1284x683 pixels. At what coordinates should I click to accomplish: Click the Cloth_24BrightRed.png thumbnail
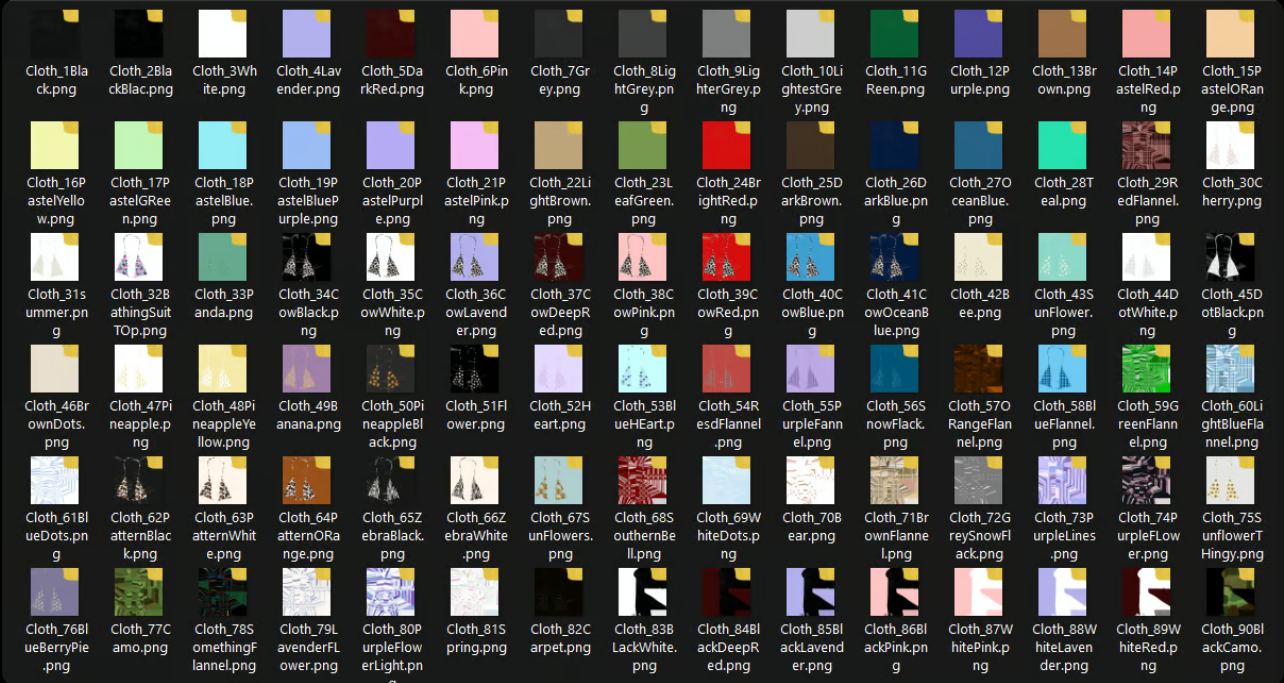726,146
